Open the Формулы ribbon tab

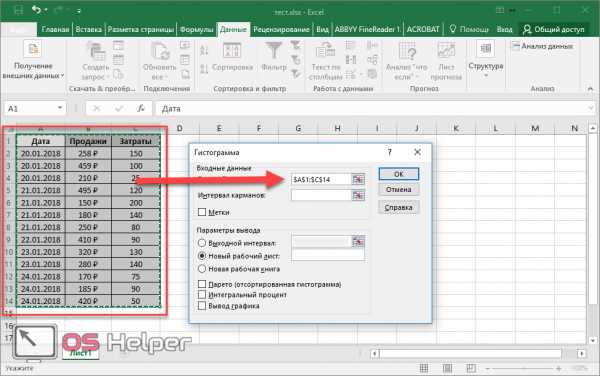196,29
